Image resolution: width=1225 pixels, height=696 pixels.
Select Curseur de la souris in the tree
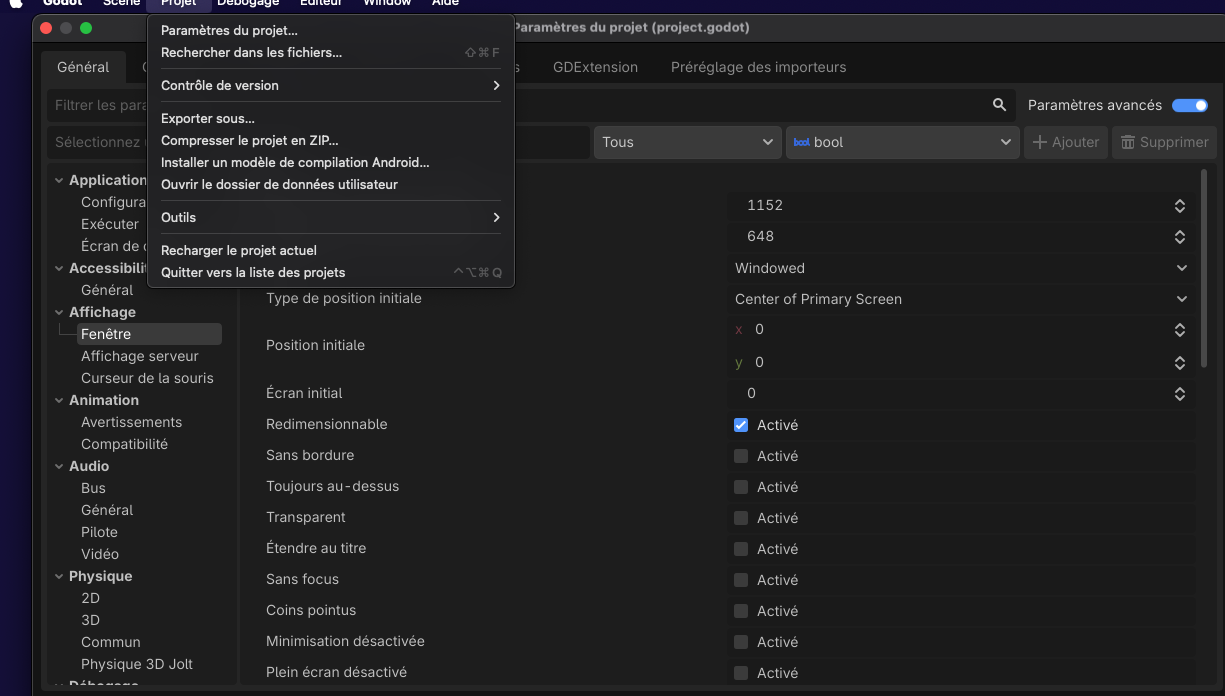pyautogui.click(x=147, y=378)
